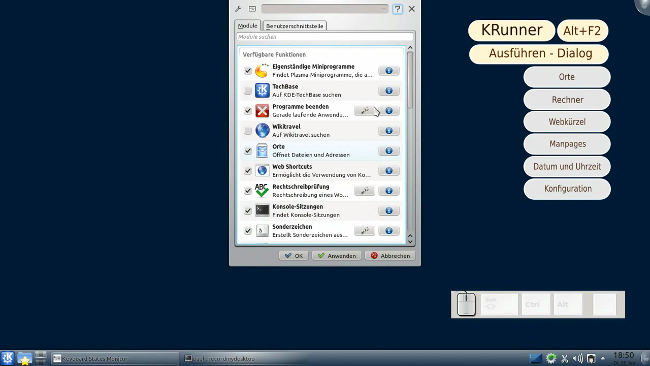The image size is (650, 366).
Task: Uncheck Rechtschreibprüfung
Action: (248, 191)
